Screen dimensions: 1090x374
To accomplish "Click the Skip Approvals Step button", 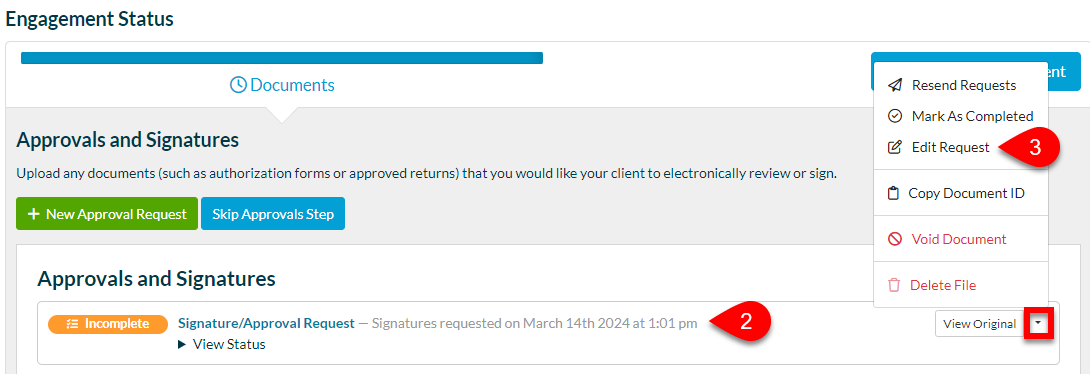I will click(x=272, y=214).
